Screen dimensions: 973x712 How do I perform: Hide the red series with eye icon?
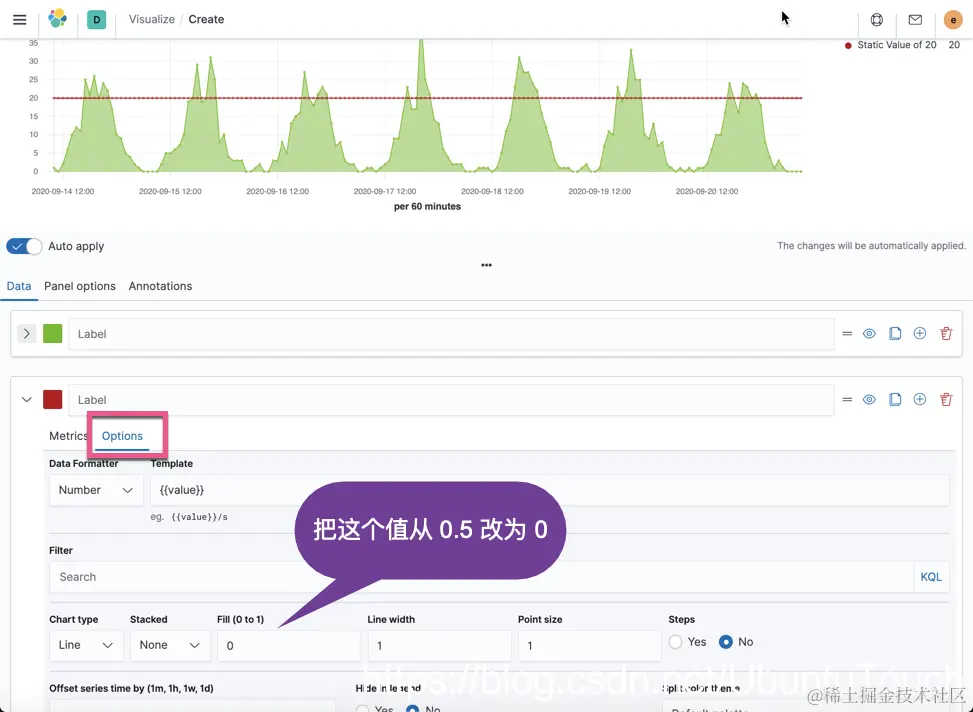pyautogui.click(x=869, y=399)
